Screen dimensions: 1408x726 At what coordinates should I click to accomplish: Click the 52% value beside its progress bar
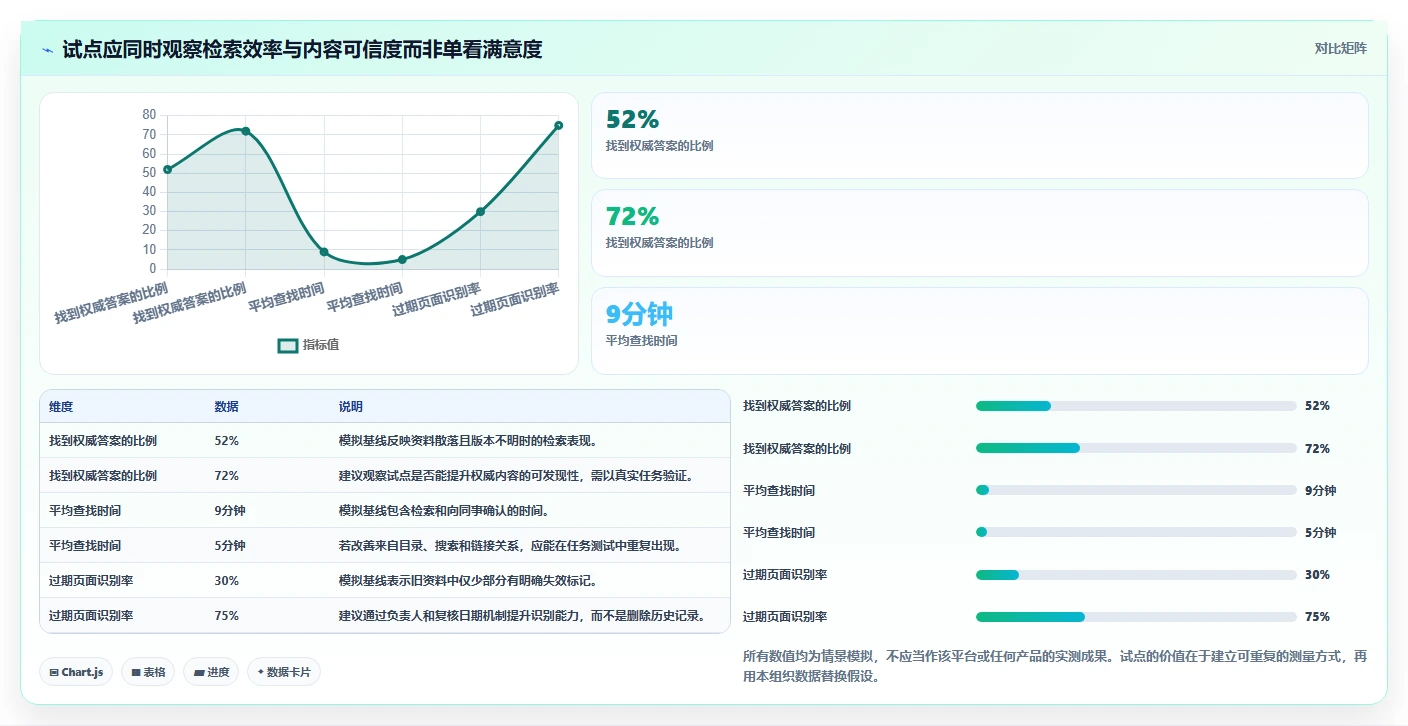[x=1317, y=406]
